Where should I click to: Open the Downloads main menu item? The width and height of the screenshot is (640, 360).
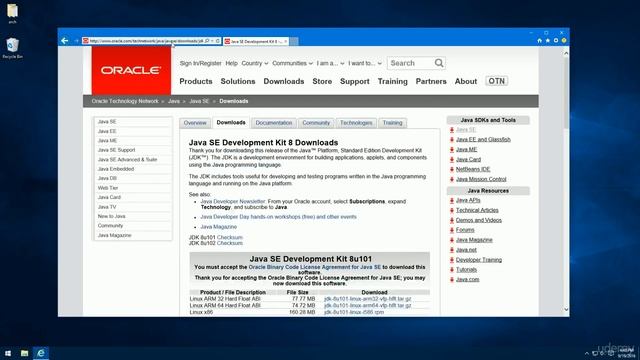284,81
